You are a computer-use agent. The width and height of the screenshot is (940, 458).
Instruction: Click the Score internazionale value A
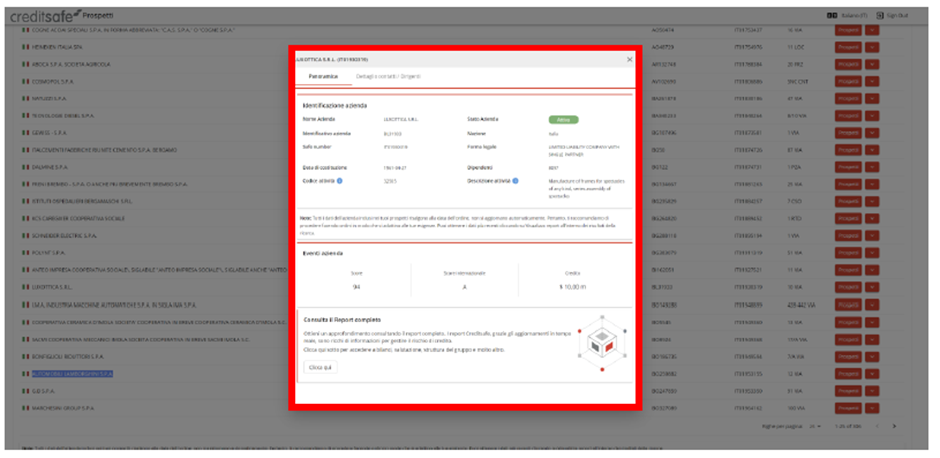465,287
